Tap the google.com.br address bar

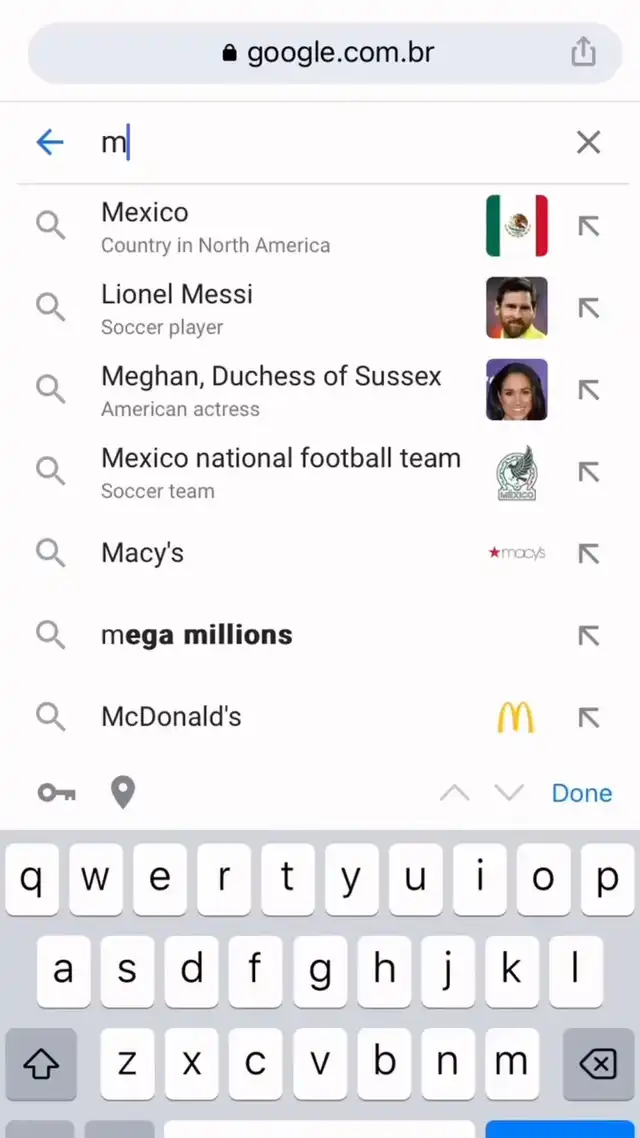[x=328, y=53]
